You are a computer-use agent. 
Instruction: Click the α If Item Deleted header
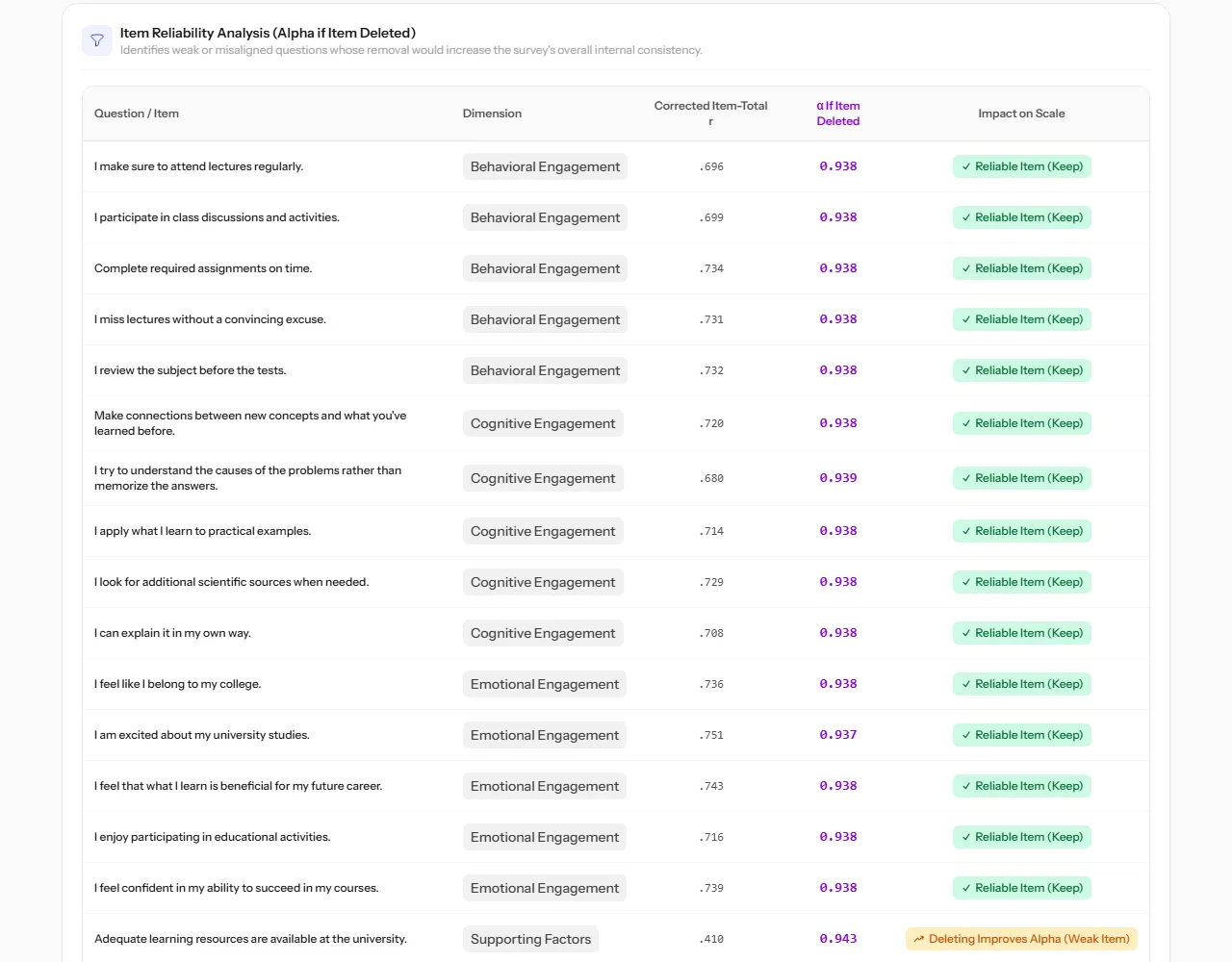click(838, 114)
